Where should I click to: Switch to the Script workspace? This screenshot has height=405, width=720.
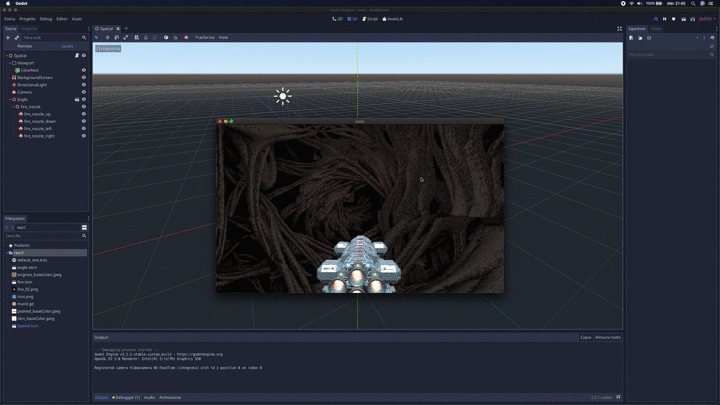(x=370, y=19)
